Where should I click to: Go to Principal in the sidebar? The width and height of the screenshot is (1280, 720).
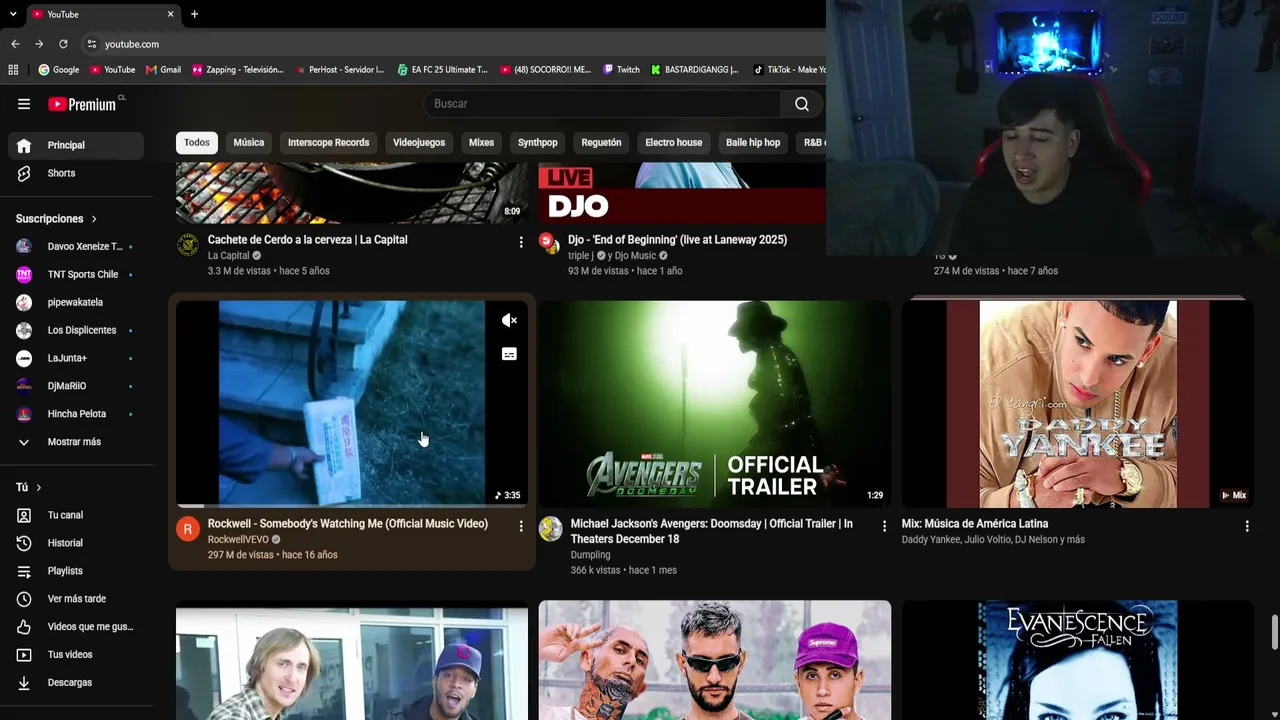(x=76, y=145)
